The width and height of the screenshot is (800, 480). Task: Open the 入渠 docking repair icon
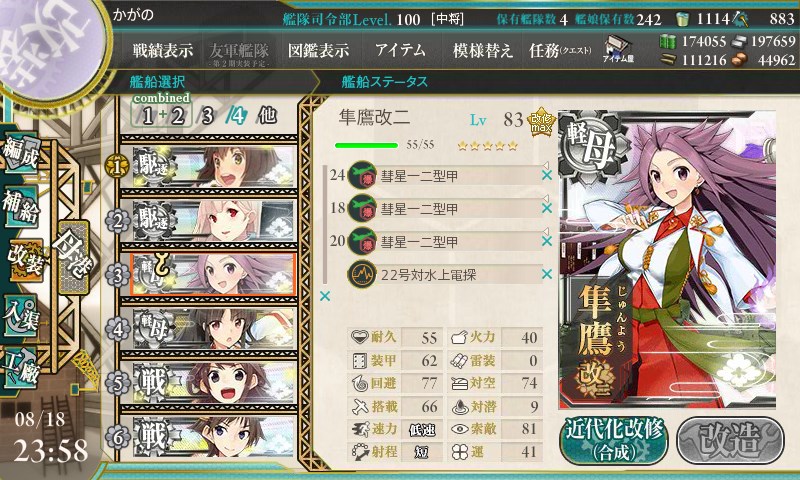(20, 315)
